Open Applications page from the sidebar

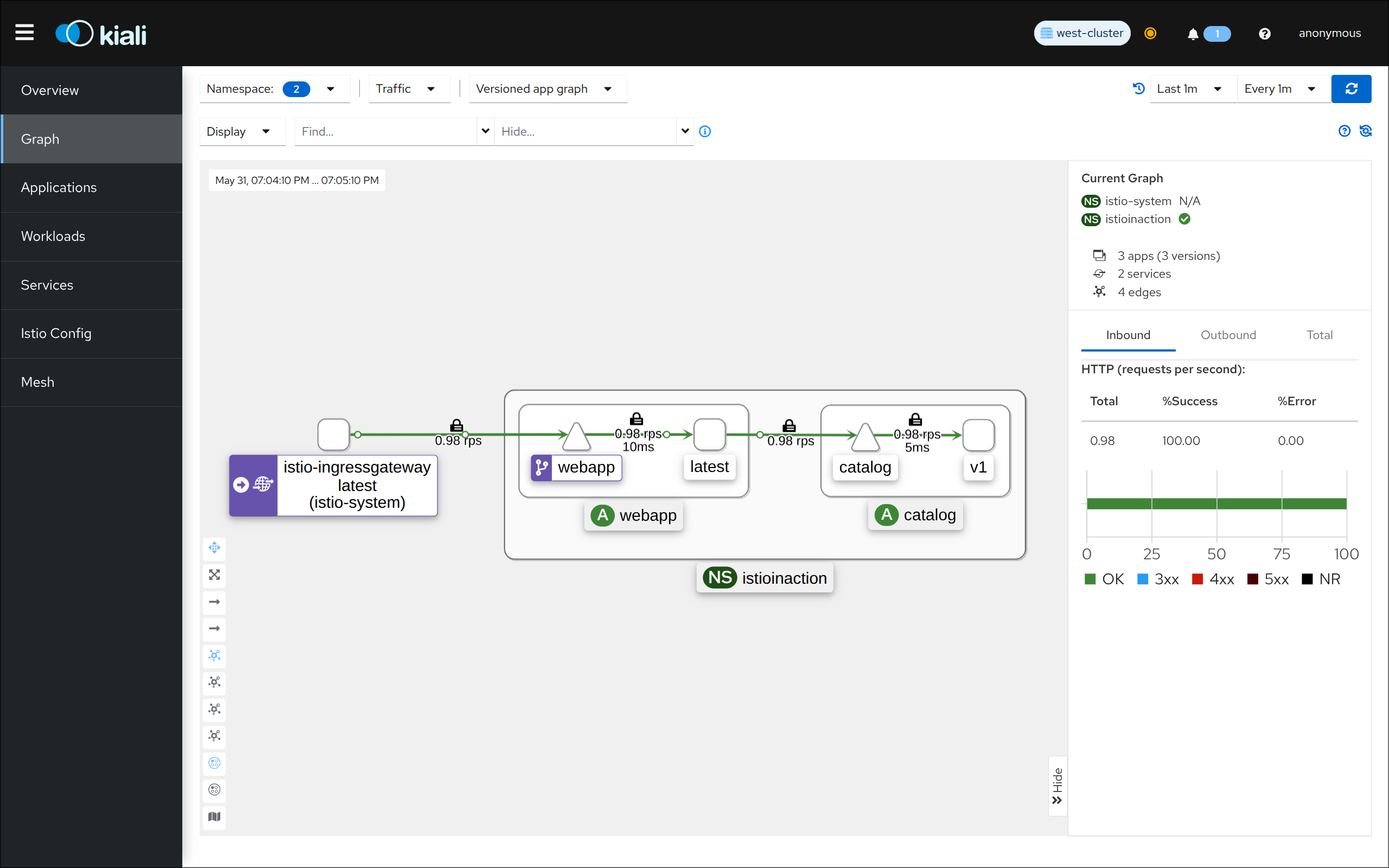pos(92,187)
